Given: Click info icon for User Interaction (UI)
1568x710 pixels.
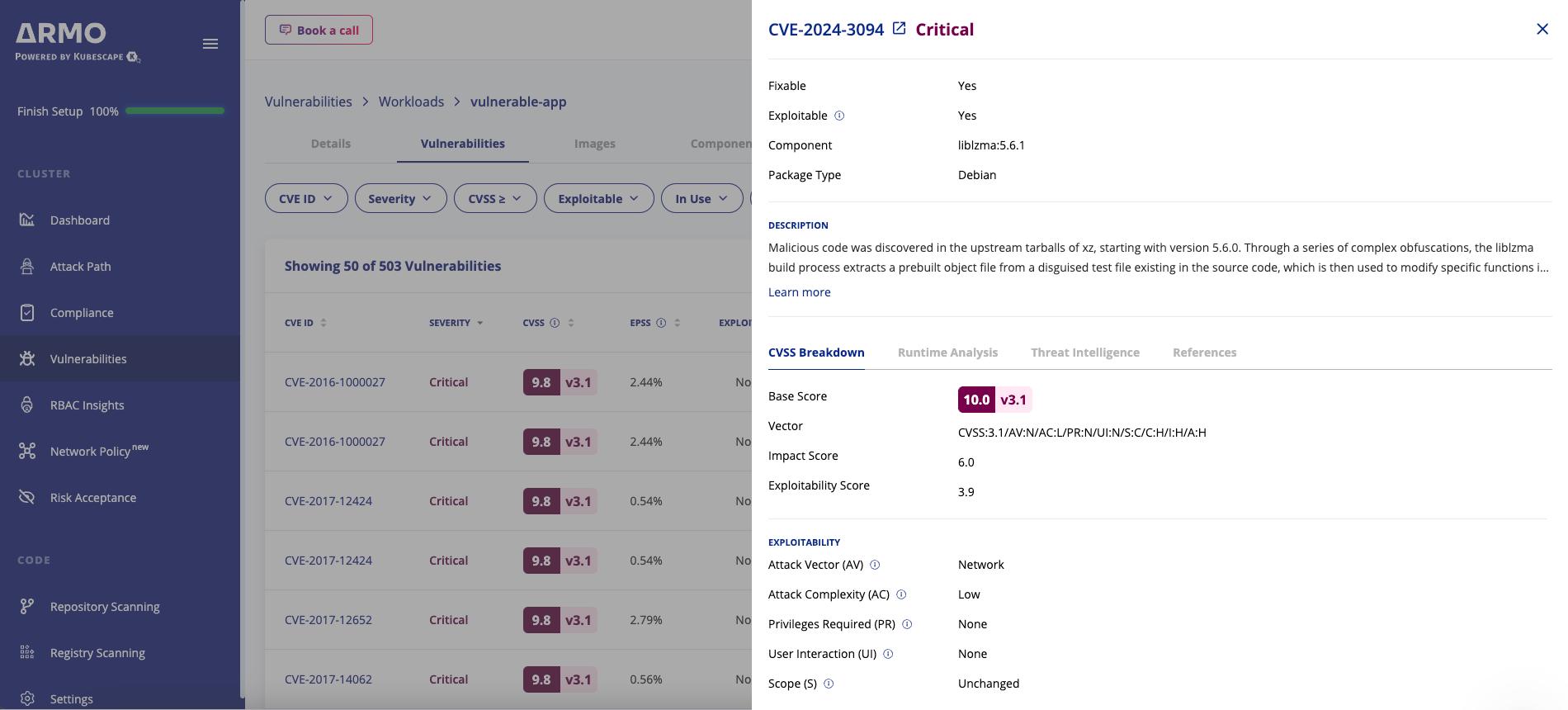Looking at the screenshot, I should click(x=888, y=654).
